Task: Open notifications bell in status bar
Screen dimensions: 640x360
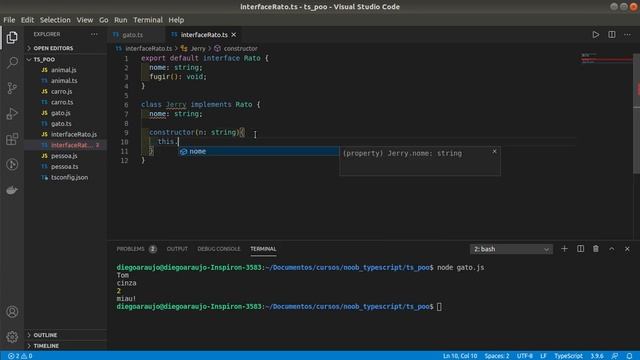Action: (x=629, y=356)
